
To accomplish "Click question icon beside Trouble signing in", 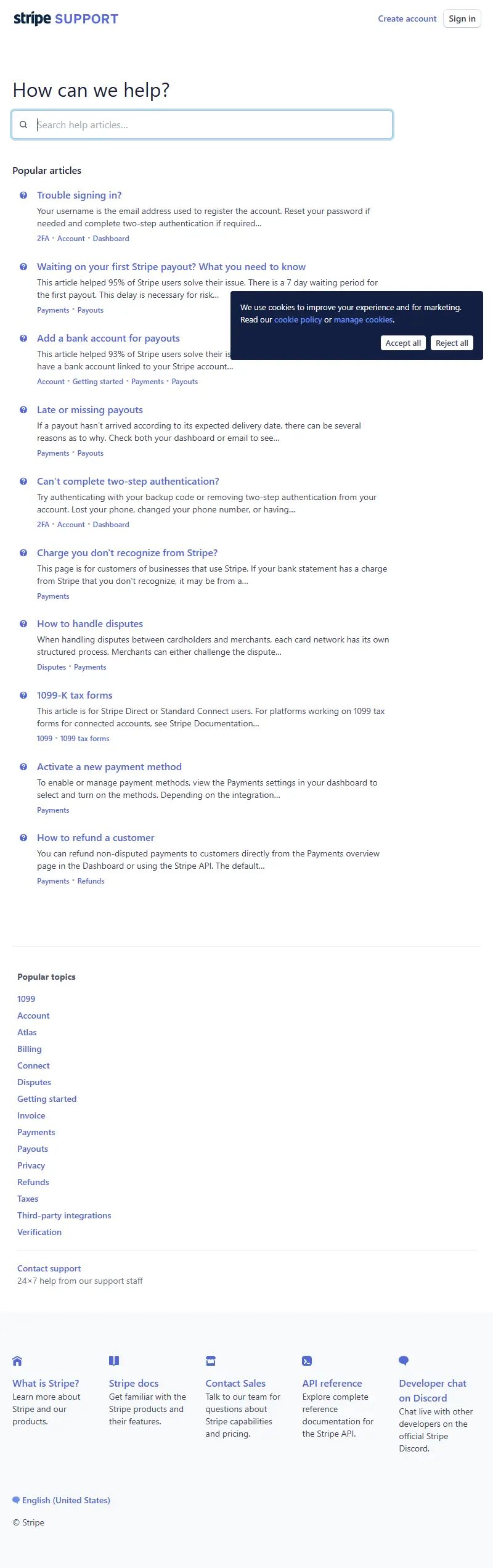I will [x=23, y=195].
